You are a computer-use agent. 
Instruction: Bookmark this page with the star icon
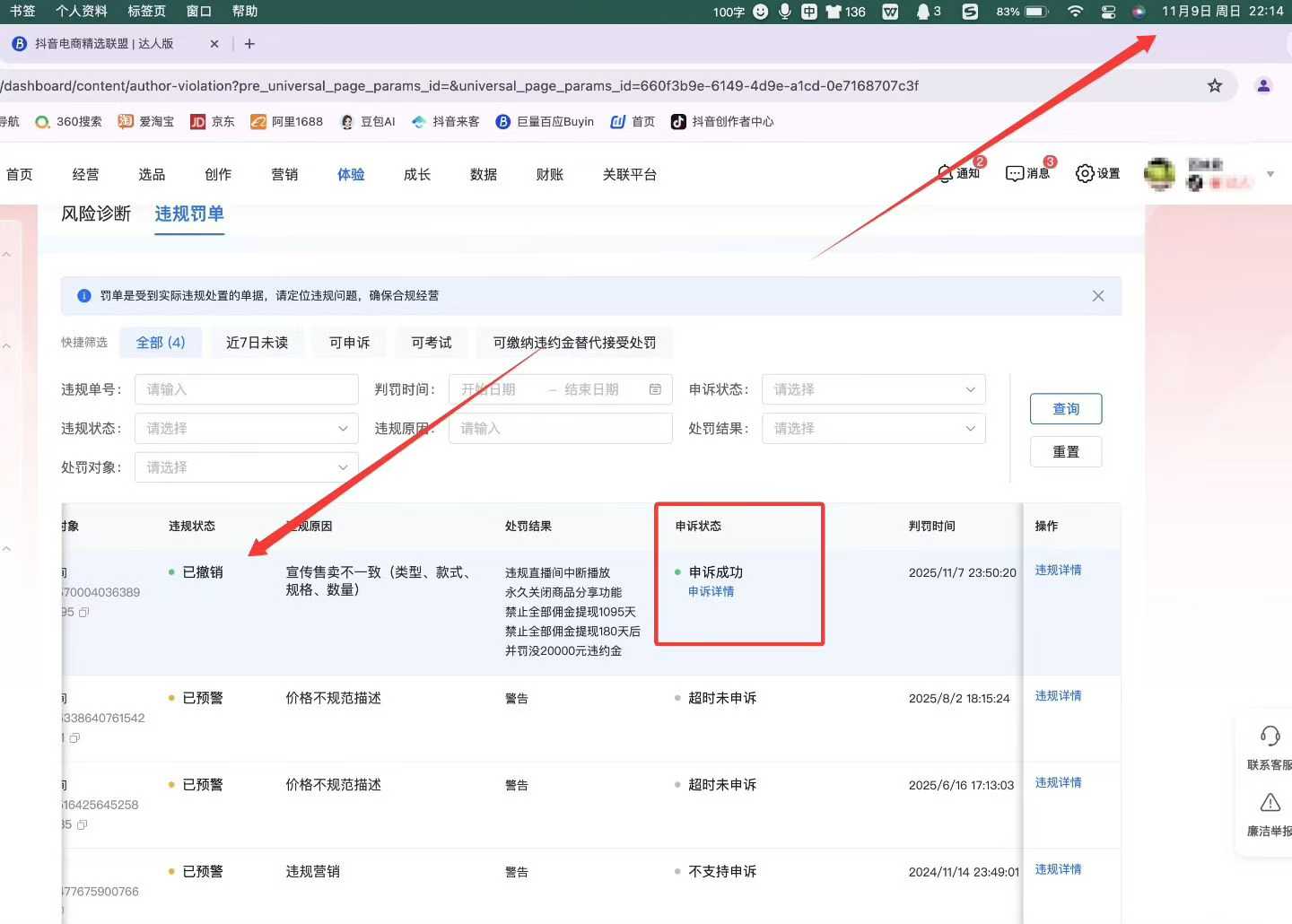tap(1215, 86)
